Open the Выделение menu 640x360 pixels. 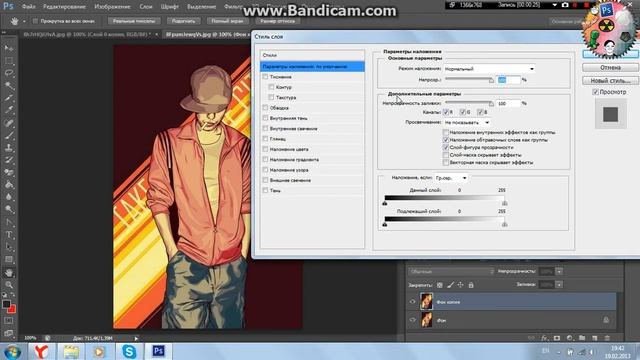202,7
